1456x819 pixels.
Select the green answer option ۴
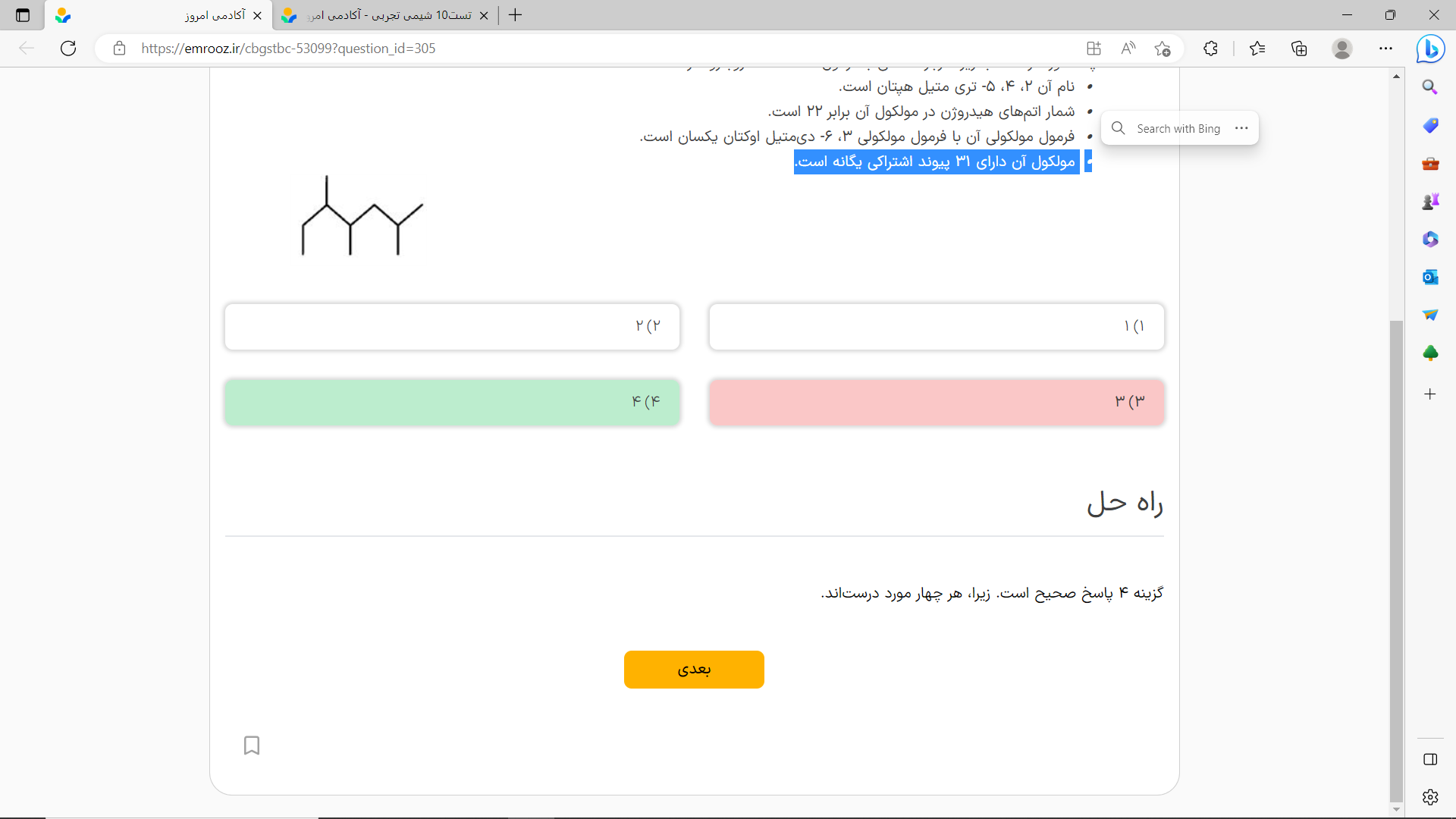click(x=452, y=402)
